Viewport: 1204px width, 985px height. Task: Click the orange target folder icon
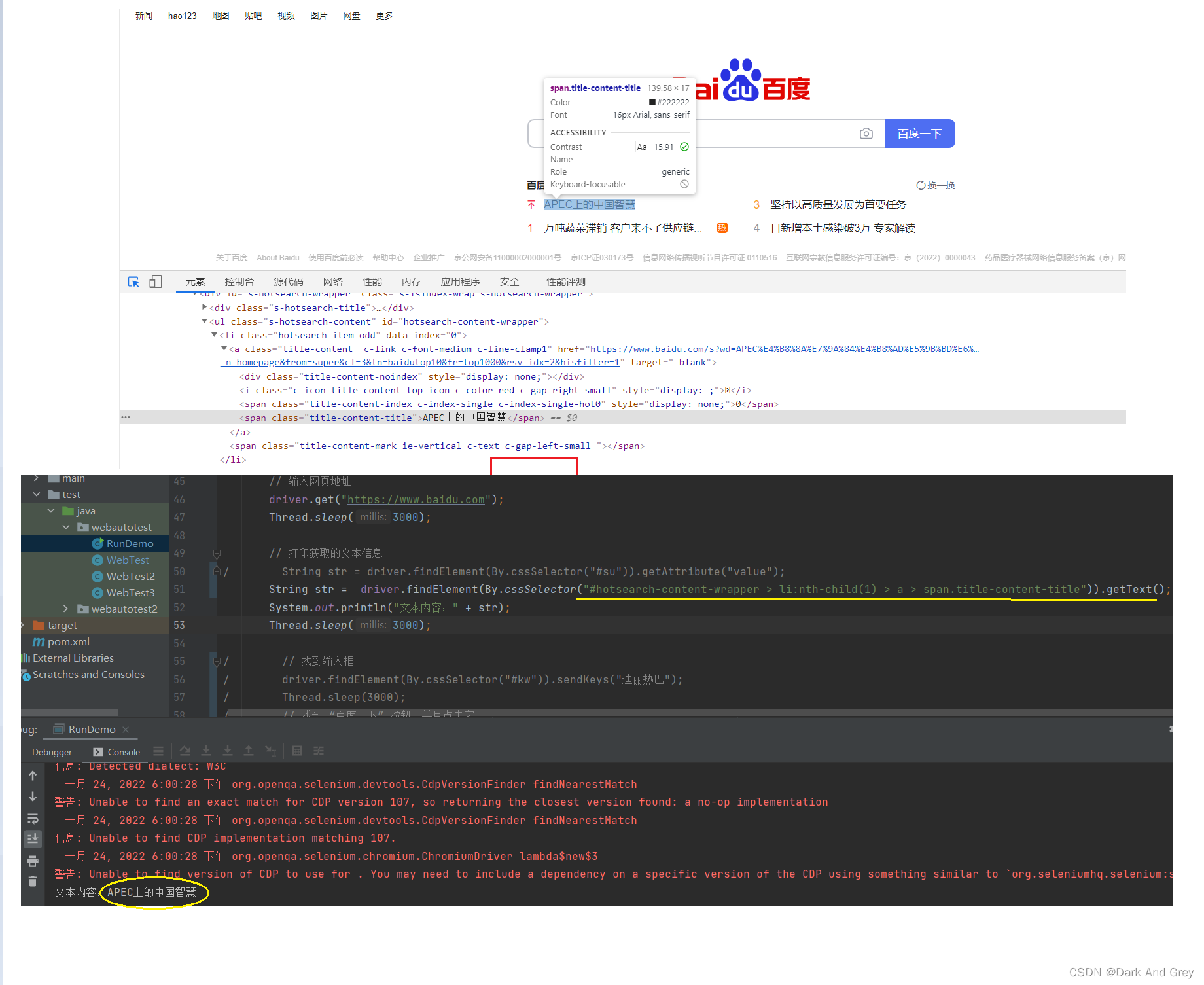39,626
